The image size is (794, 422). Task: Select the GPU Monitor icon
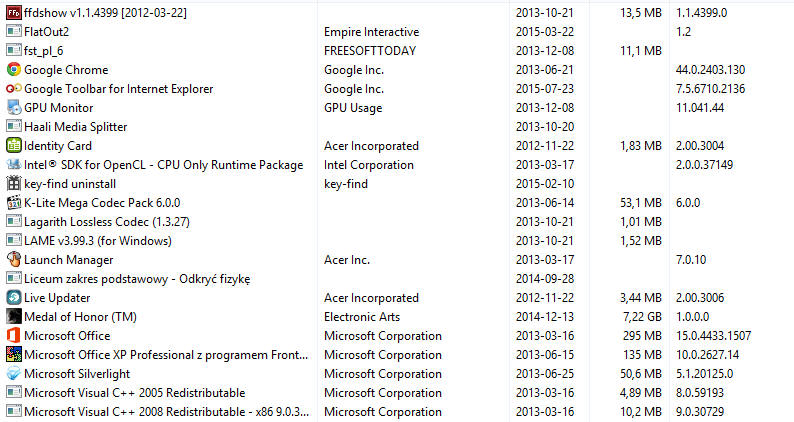click(x=14, y=107)
